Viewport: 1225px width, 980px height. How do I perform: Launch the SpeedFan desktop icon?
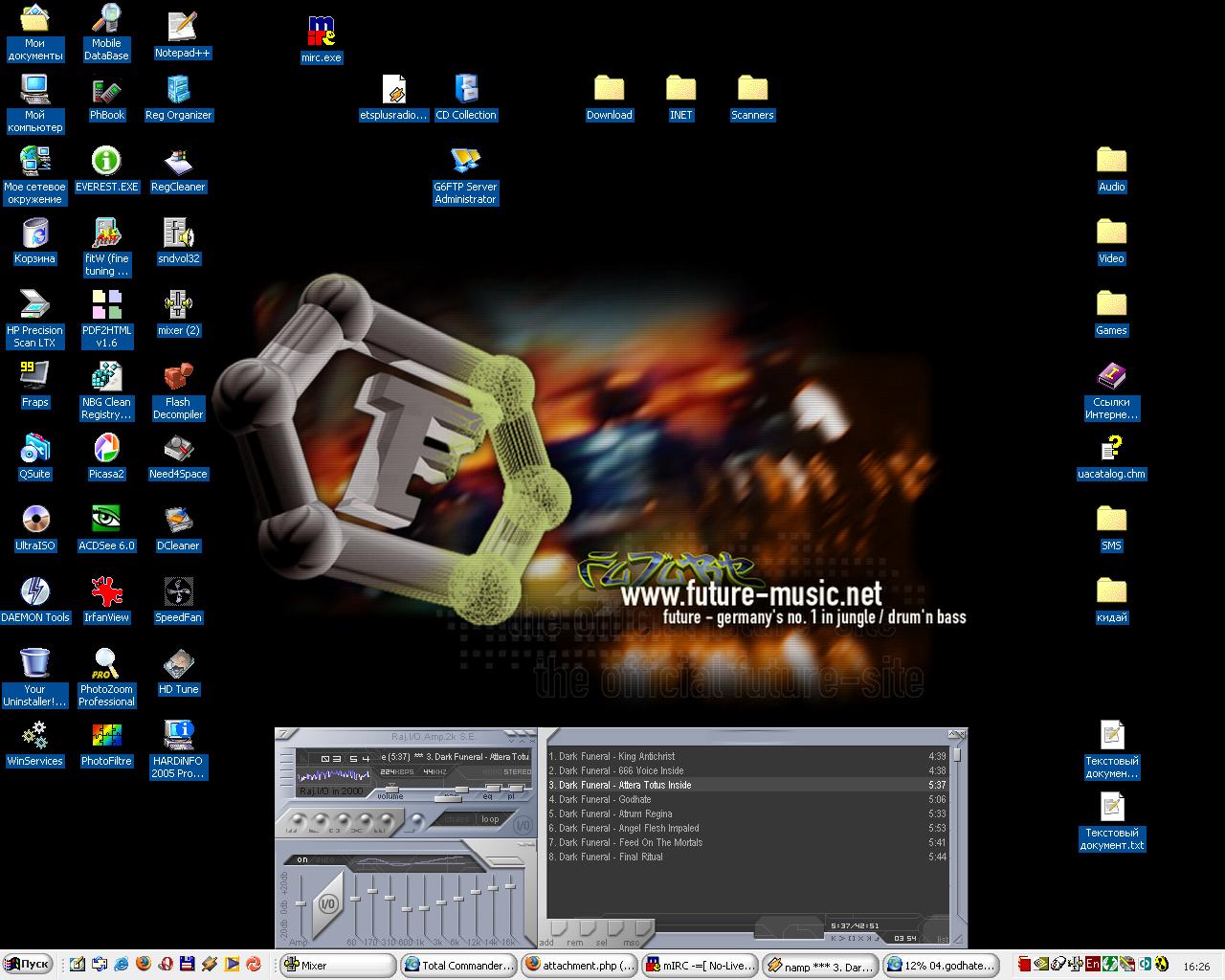tap(178, 591)
